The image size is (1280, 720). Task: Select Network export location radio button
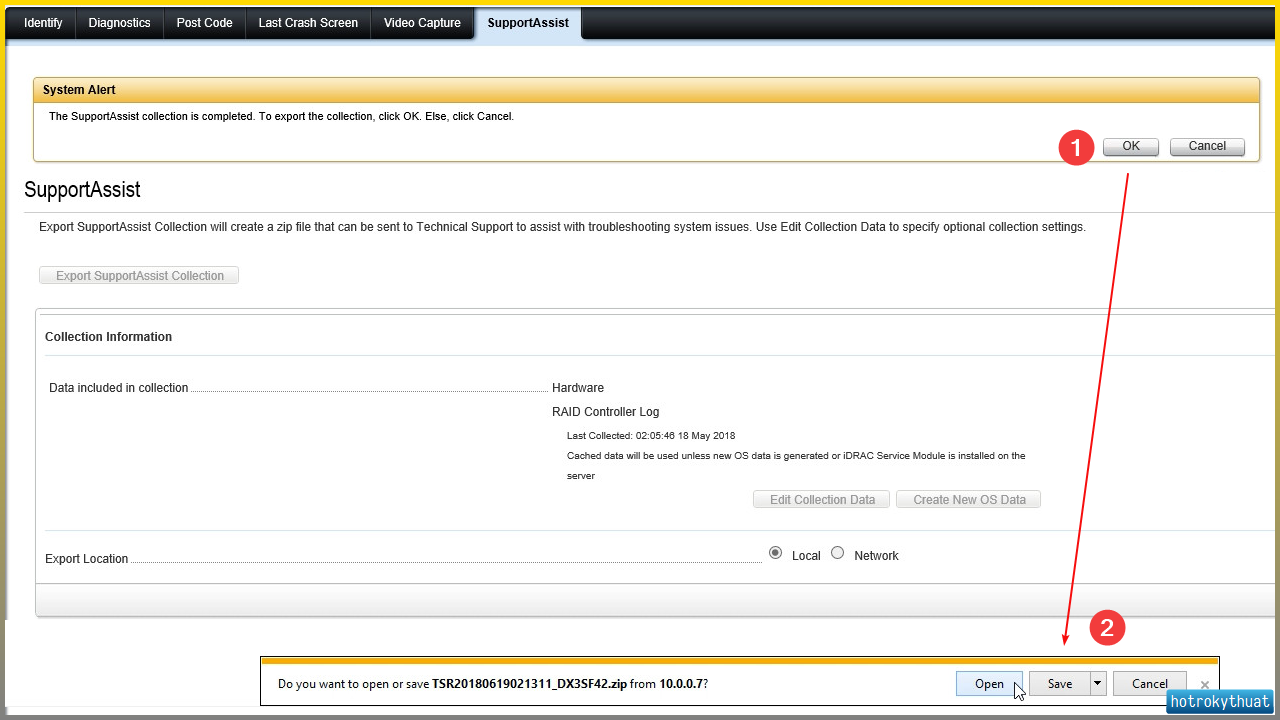click(838, 553)
